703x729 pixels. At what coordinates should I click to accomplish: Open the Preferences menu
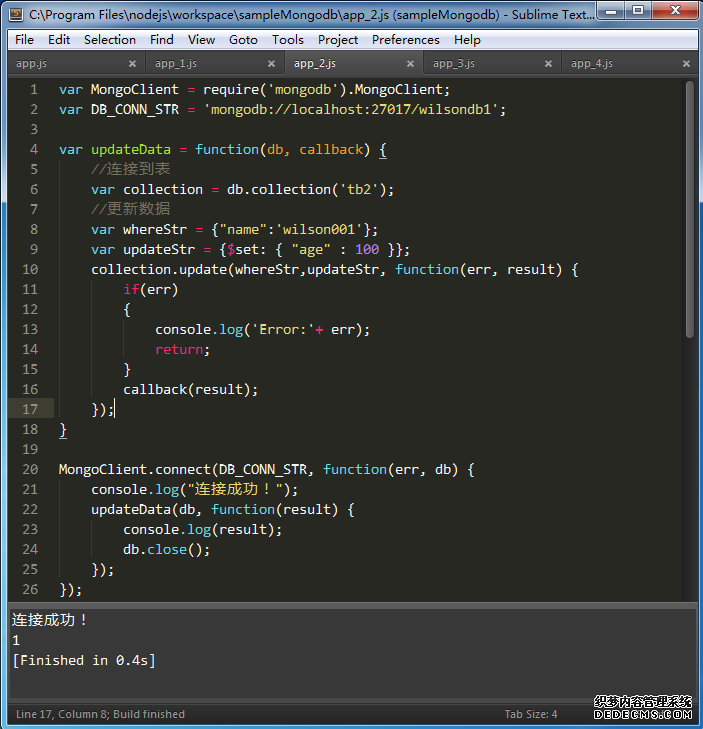click(x=405, y=40)
